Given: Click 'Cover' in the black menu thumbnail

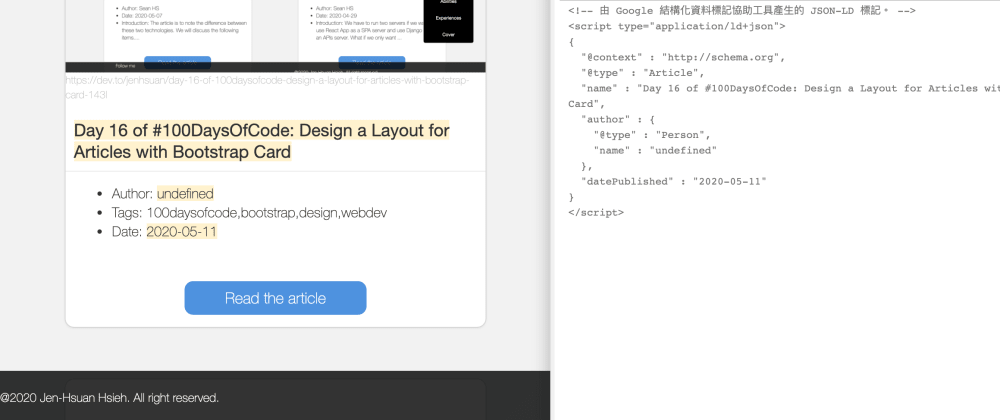Looking at the screenshot, I should (448, 34).
